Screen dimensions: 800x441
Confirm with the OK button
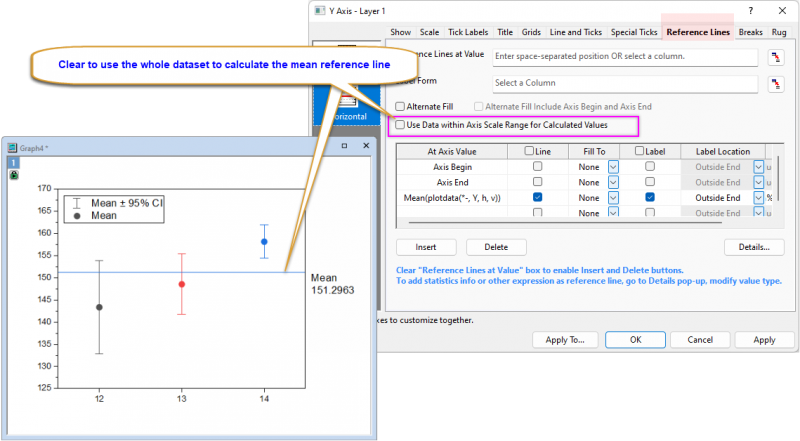tap(635, 340)
